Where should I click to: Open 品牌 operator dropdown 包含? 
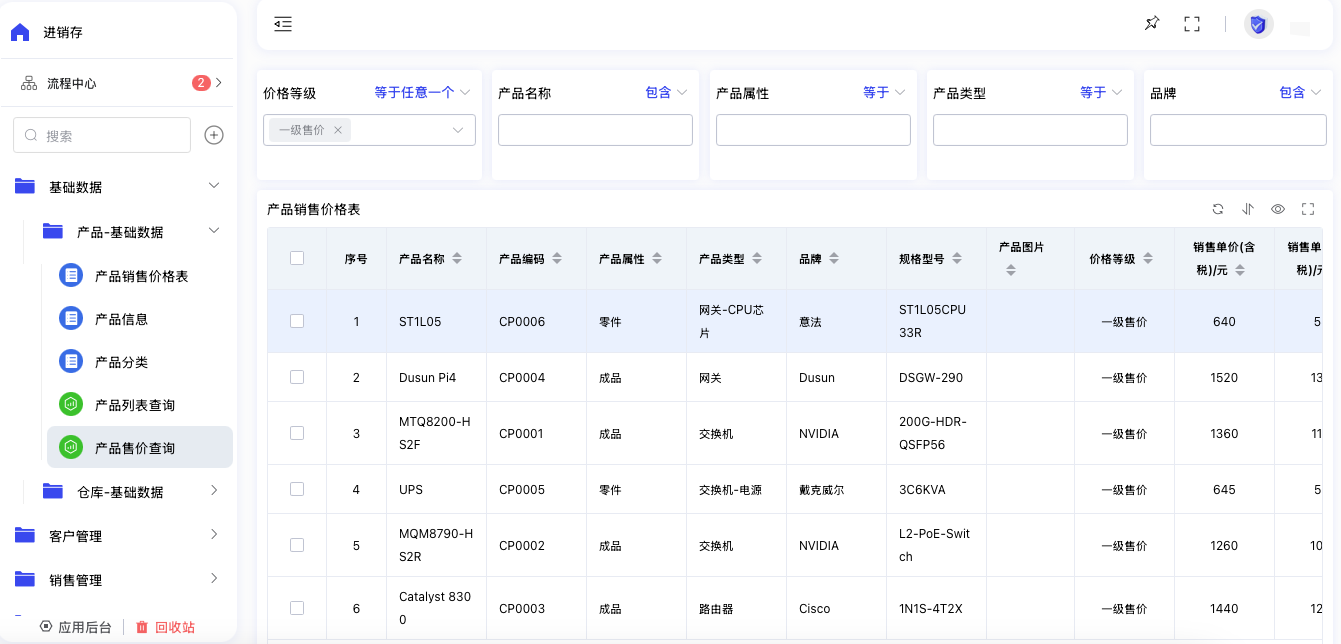tap(1300, 92)
